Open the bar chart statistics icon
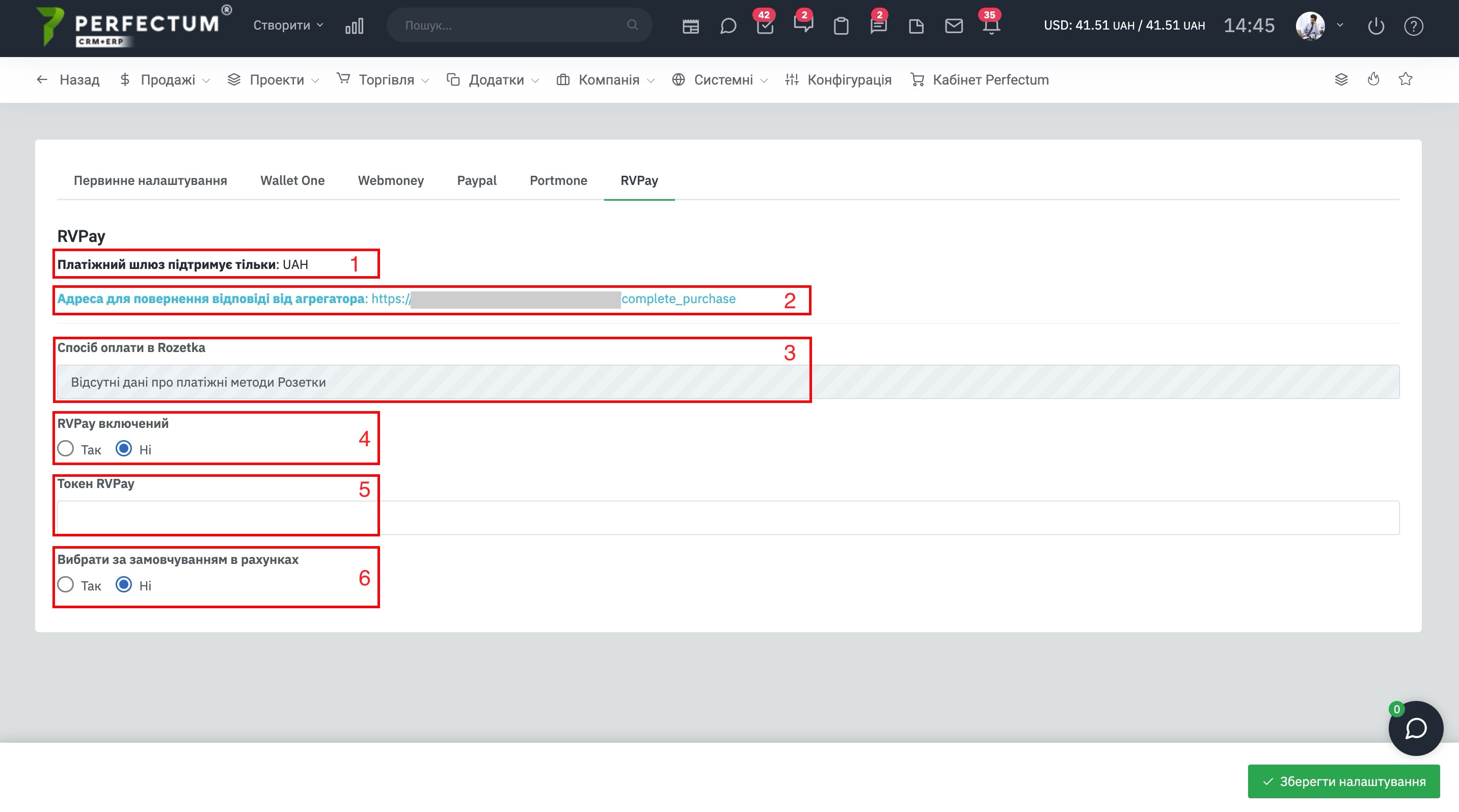This screenshot has width=1459, height=812. coord(354,26)
